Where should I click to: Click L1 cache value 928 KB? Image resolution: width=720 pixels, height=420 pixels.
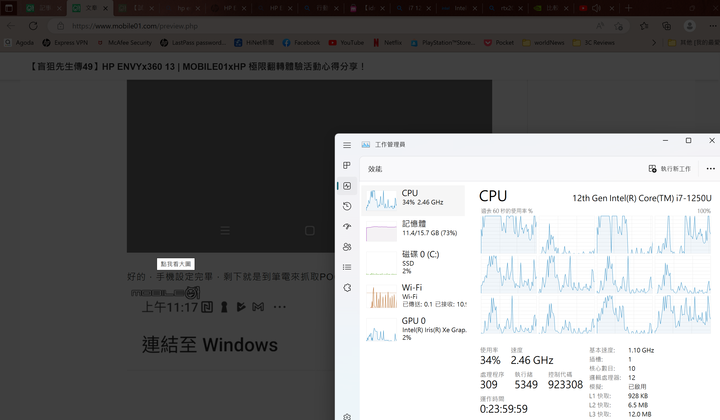point(638,396)
